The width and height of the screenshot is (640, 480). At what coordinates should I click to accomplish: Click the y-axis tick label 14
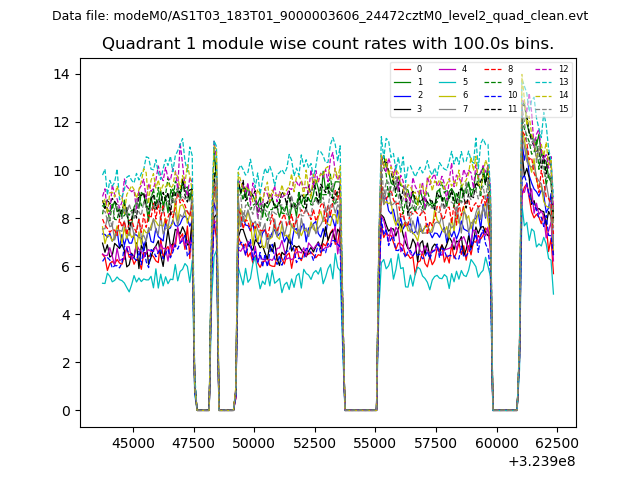(62, 75)
